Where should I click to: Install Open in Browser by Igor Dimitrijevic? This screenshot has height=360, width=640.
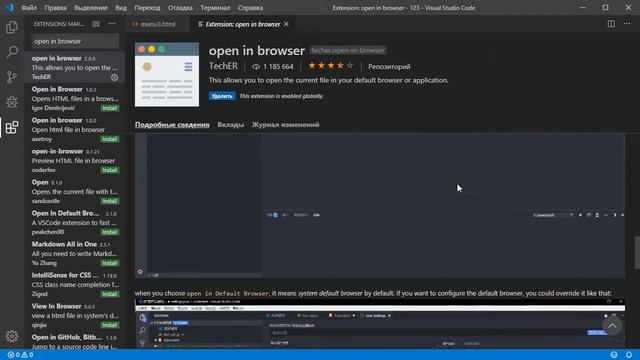tap(110, 108)
